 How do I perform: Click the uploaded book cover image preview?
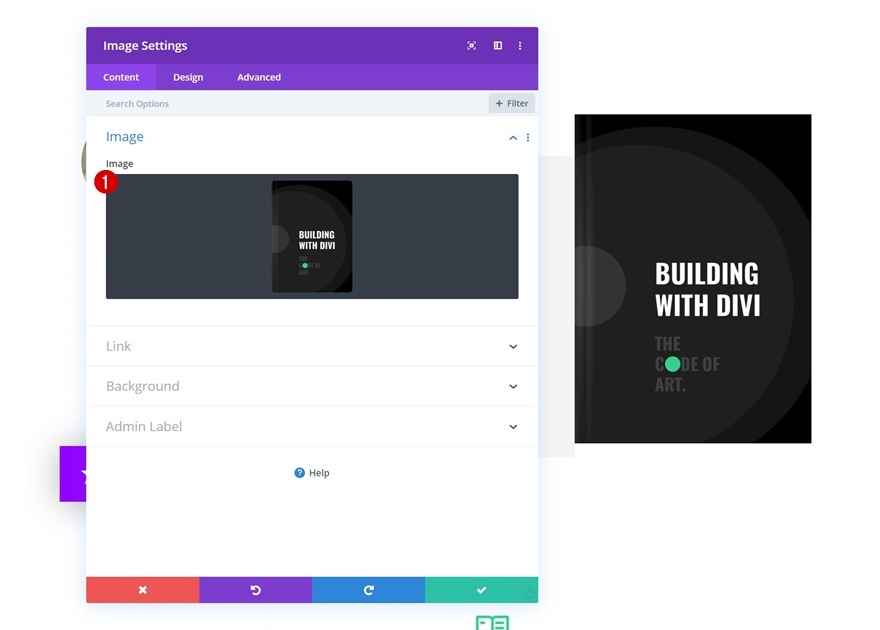point(312,236)
